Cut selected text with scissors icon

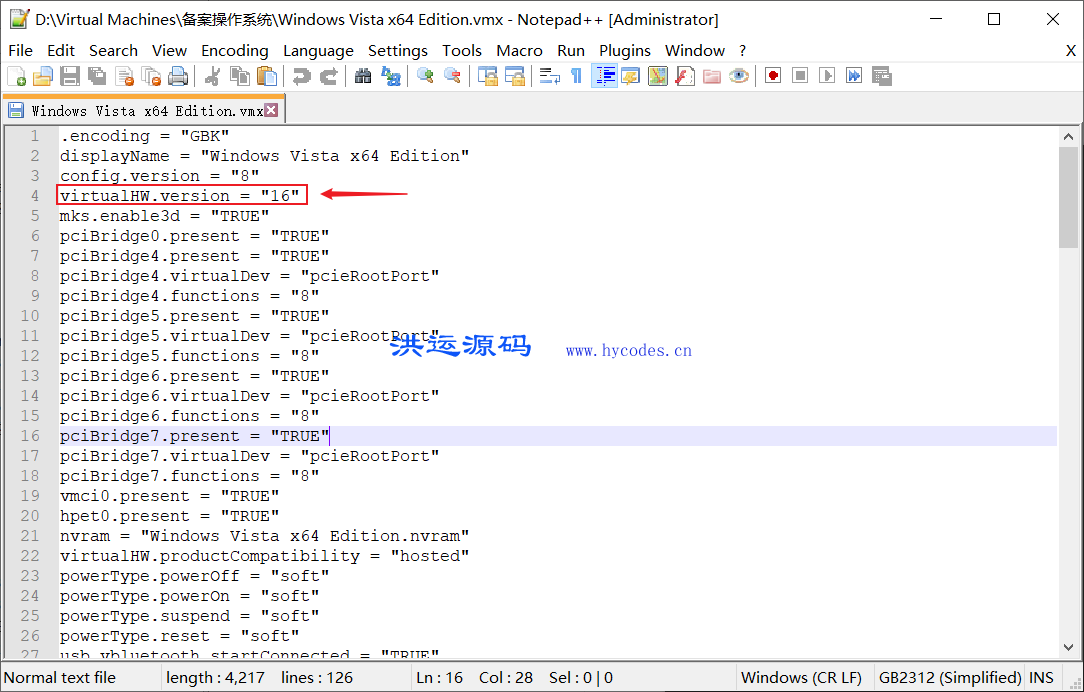pos(212,76)
